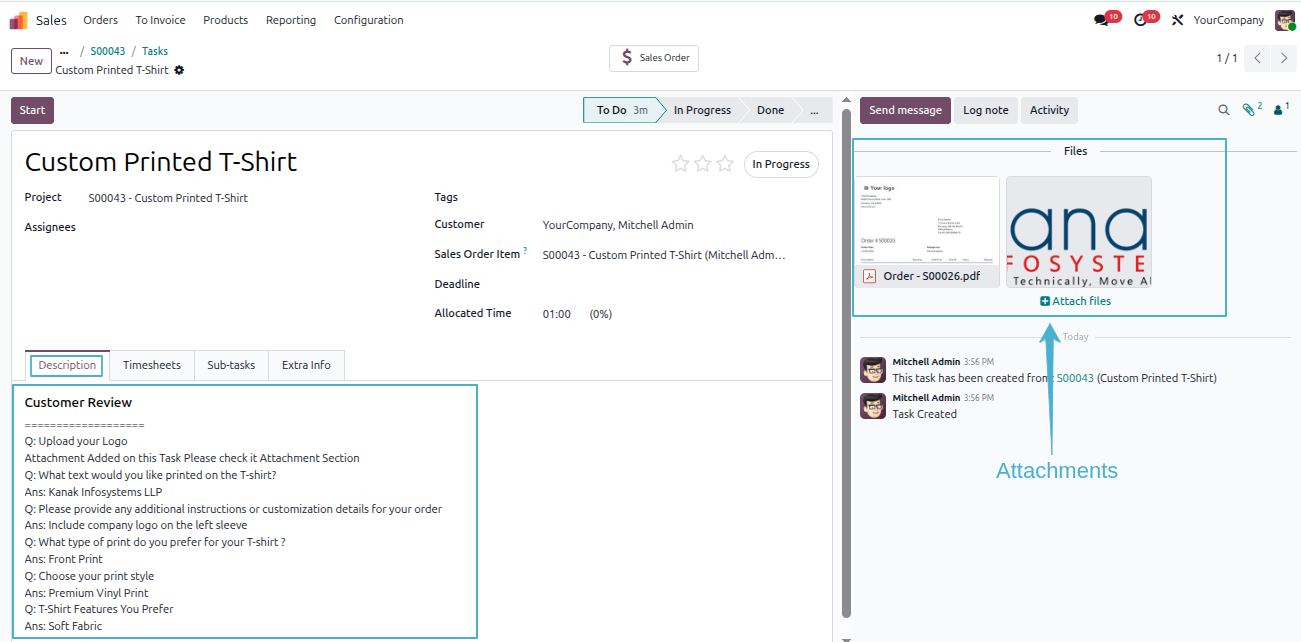This screenshot has width=1301, height=642.
Task: Follow the S00043 breadcrumb link
Action: [108, 51]
